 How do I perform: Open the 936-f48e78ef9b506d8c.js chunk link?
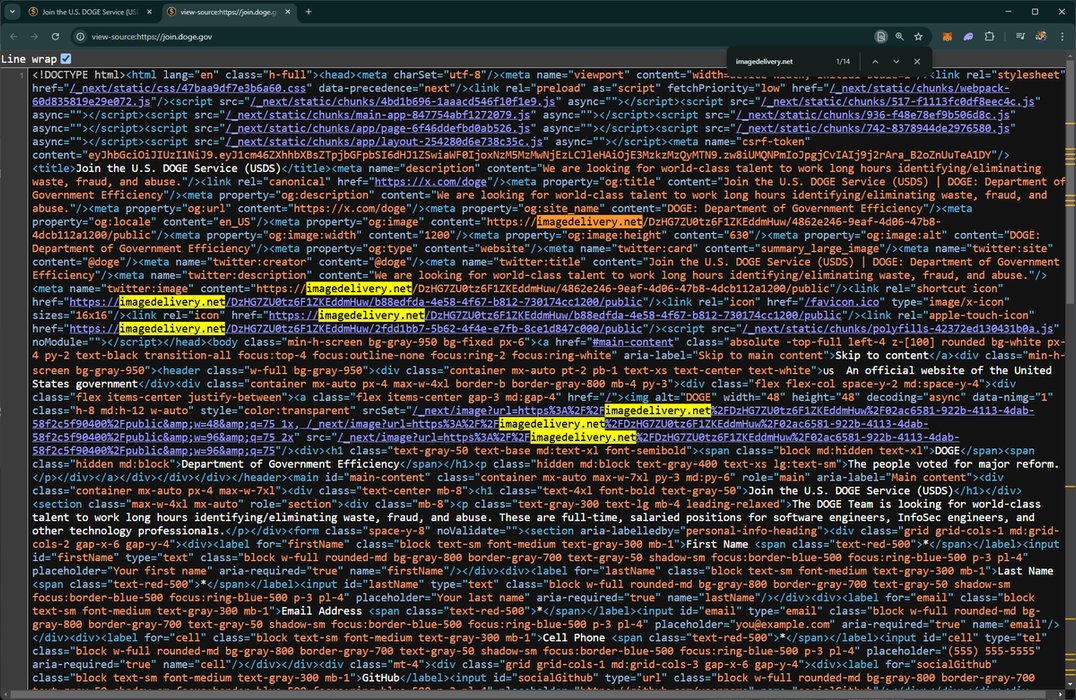pyautogui.click(x=873, y=115)
